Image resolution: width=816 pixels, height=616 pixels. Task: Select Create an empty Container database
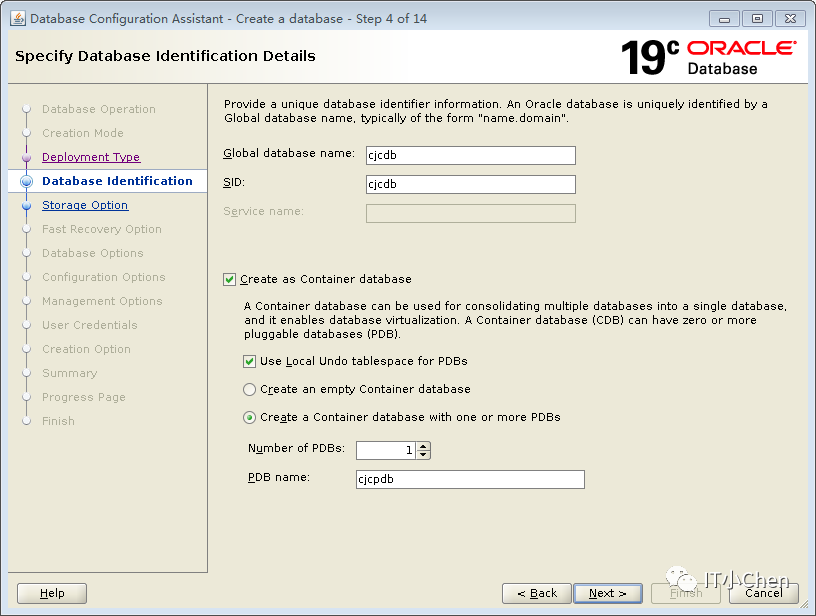pyautogui.click(x=249, y=389)
